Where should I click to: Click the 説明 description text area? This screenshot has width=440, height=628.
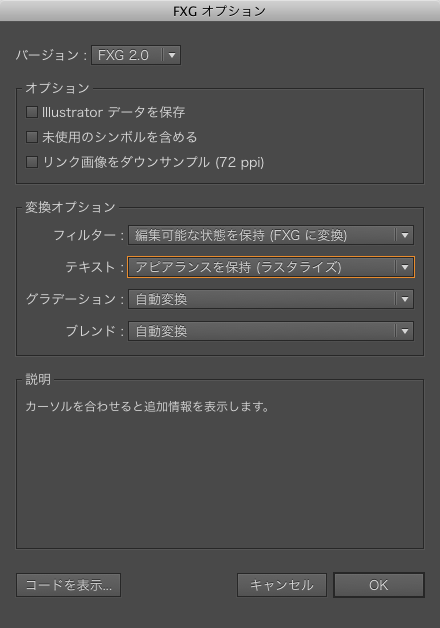pyautogui.click(x=220, y=464)
